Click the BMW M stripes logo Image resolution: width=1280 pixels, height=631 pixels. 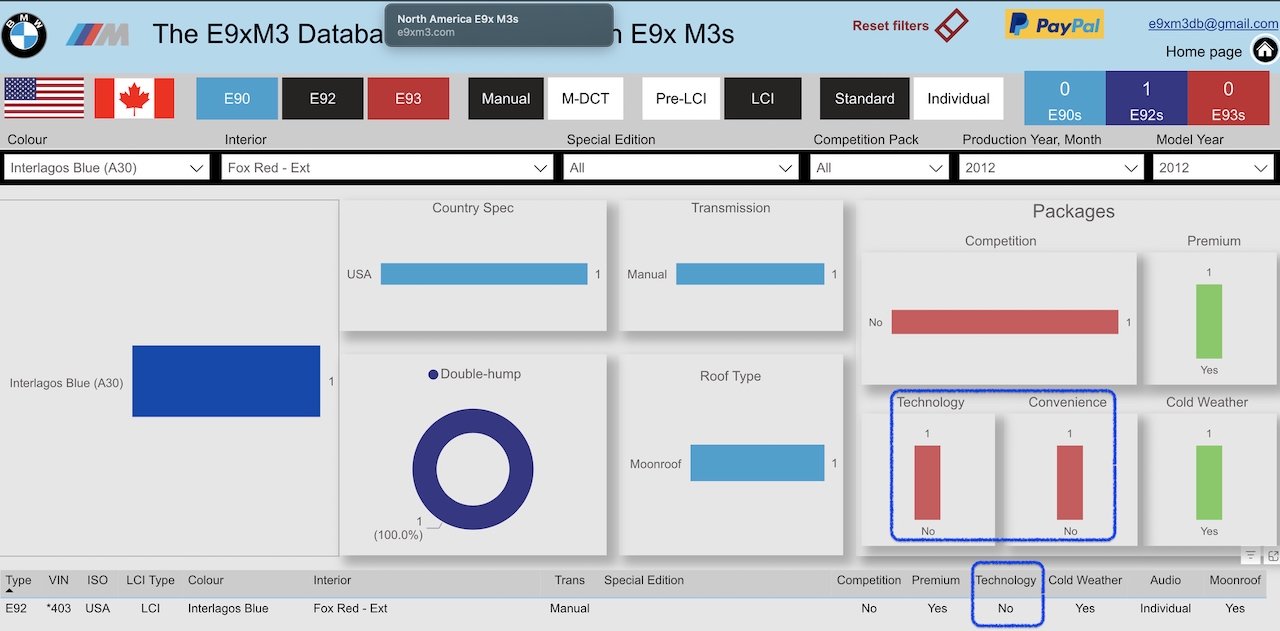[98, 35]
